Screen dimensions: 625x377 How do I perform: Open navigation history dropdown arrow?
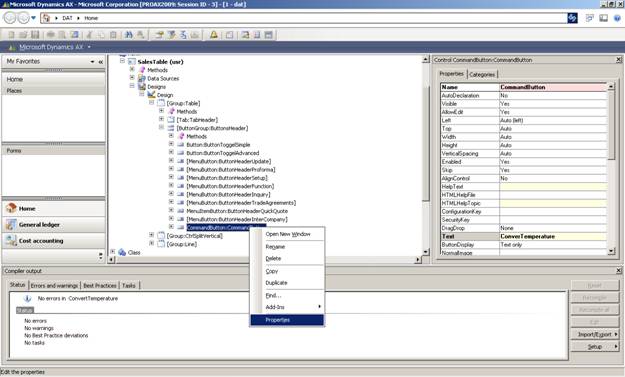33,18
